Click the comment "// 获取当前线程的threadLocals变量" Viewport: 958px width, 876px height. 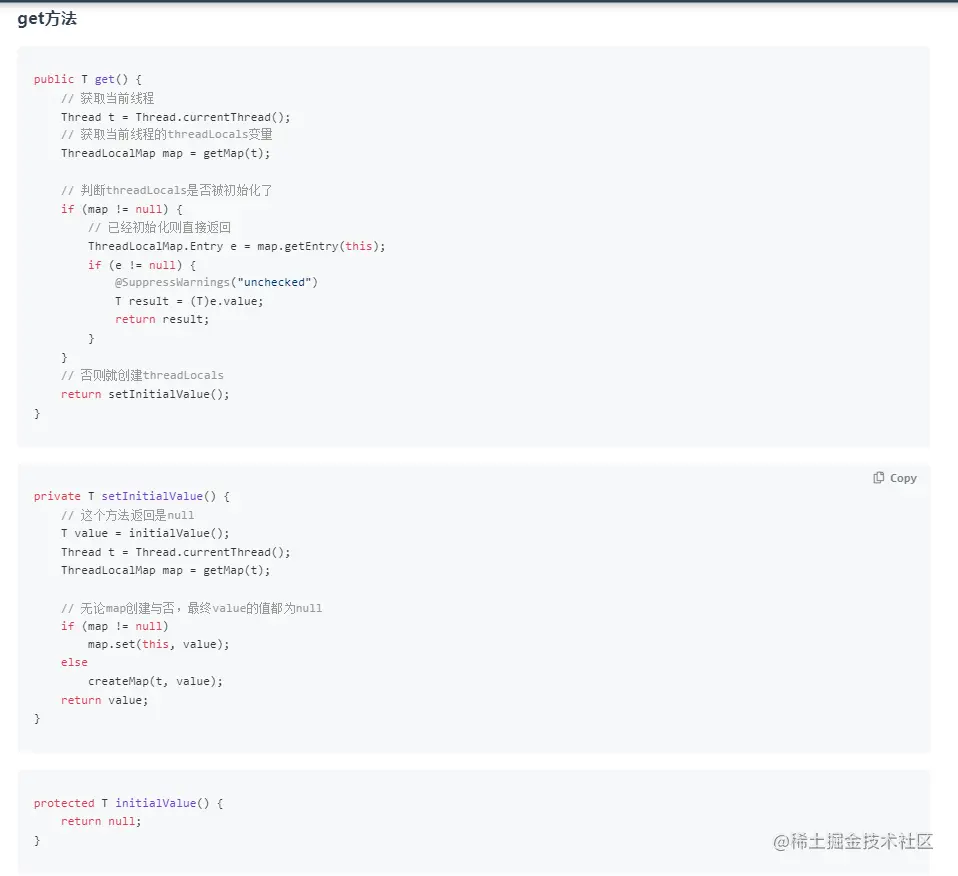point(166,134)
